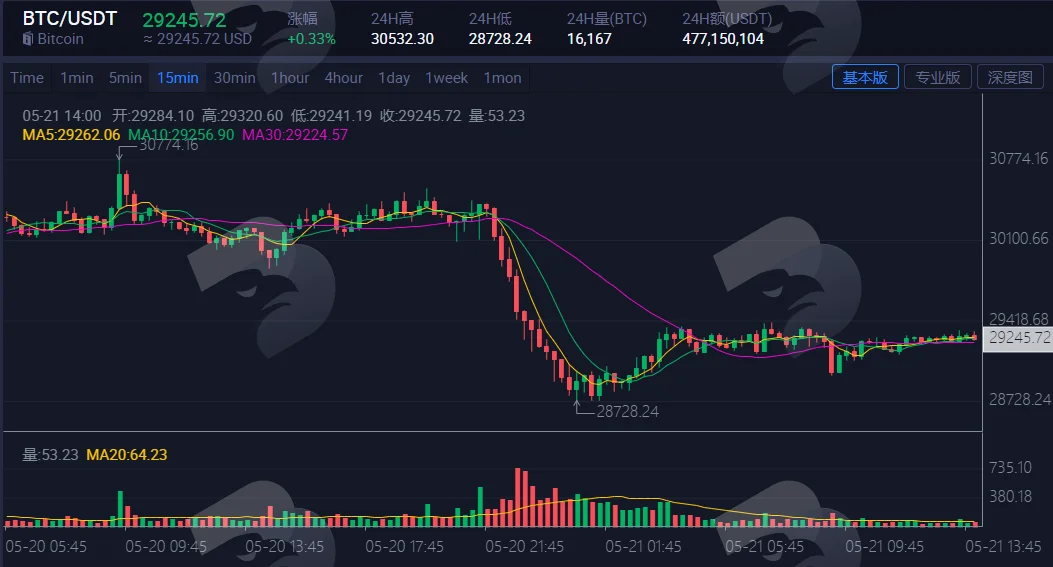Switch to 专业版 professional view

click(x=937, y=77)
